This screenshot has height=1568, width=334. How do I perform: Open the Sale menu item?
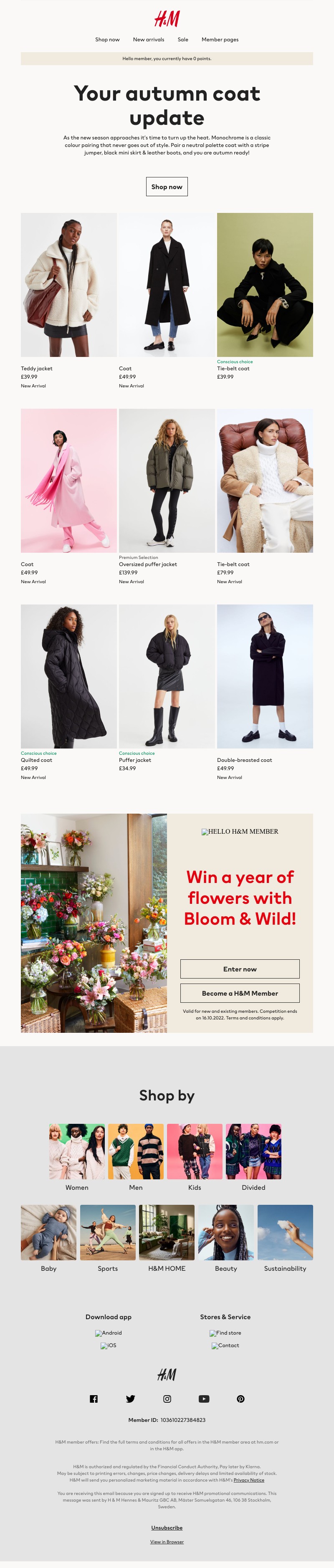(x=182, y=40)
